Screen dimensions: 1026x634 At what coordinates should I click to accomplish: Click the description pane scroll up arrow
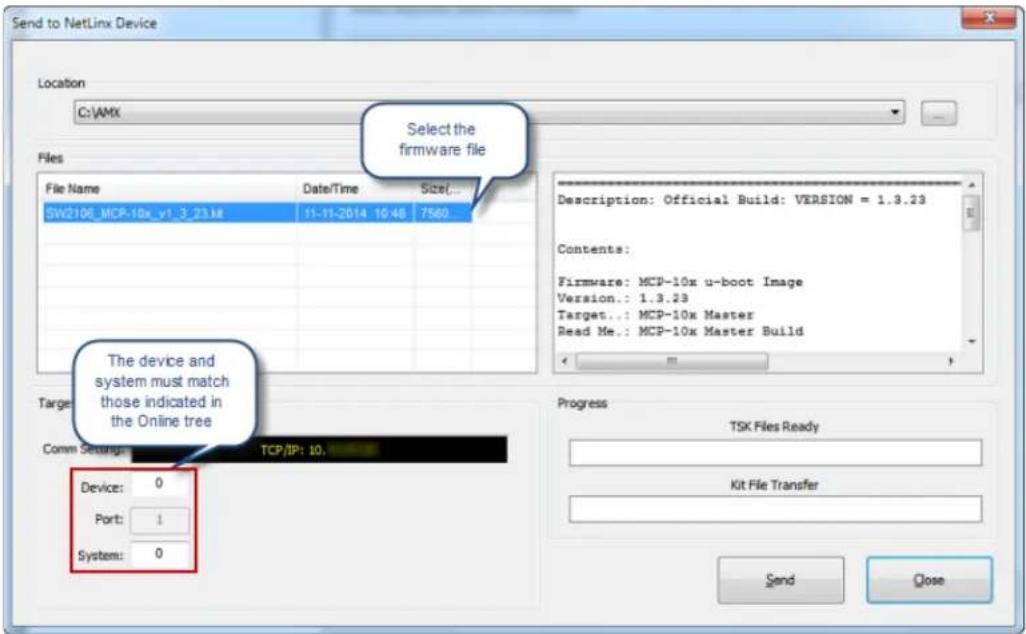tap(972, 185)
